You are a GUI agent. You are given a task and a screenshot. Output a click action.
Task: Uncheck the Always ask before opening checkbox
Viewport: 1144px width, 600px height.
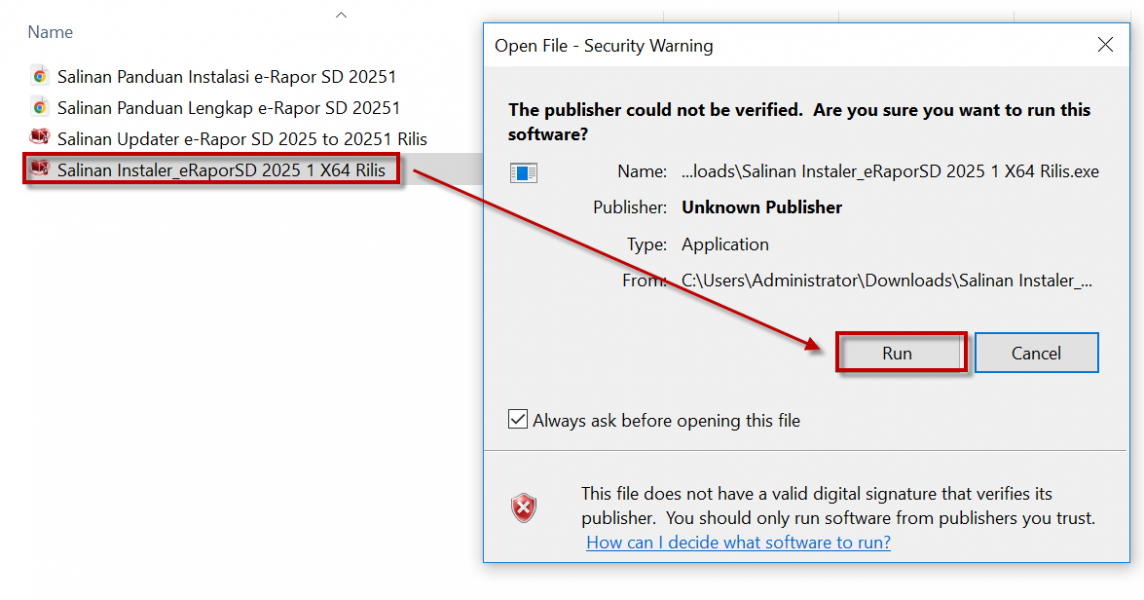518,420
